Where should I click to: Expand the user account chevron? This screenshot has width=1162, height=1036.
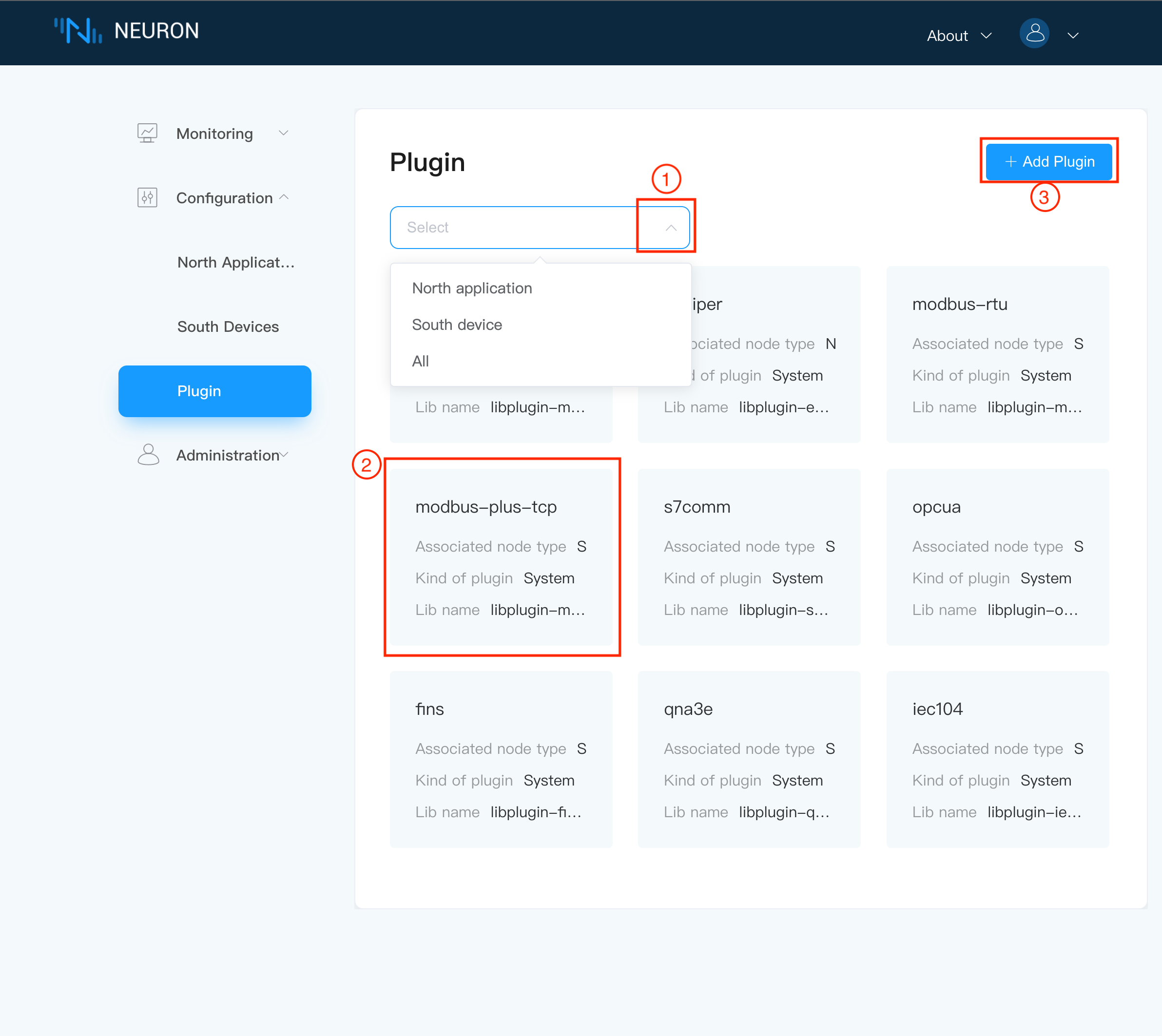point(1073,35)
